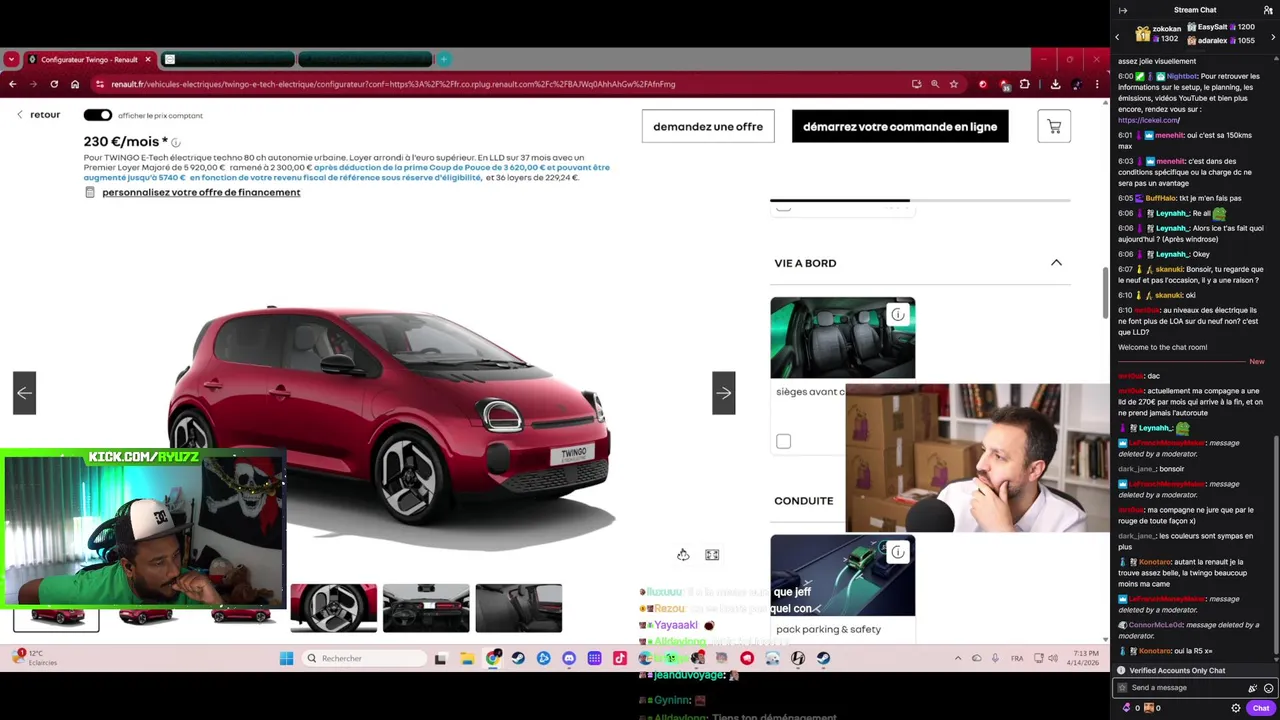The image size is (1280, 720).
Task: Switch to Configurateur Twingo tab
Action: (89, 60)
